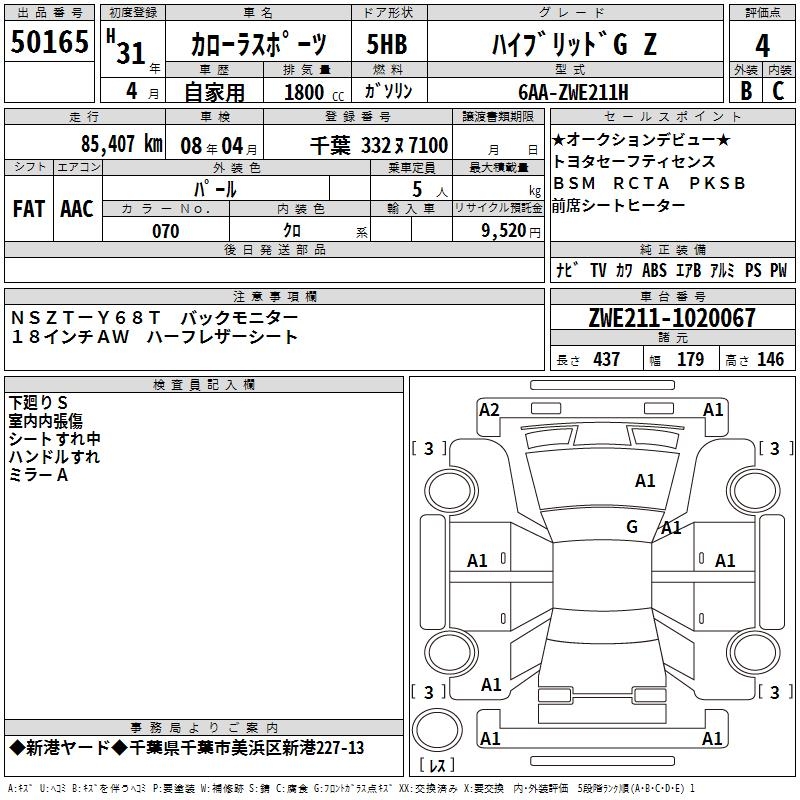Select vehicle history 自家用
Image resolution: width=800 pixels, height=800 pixels.
tap(214, 92)
